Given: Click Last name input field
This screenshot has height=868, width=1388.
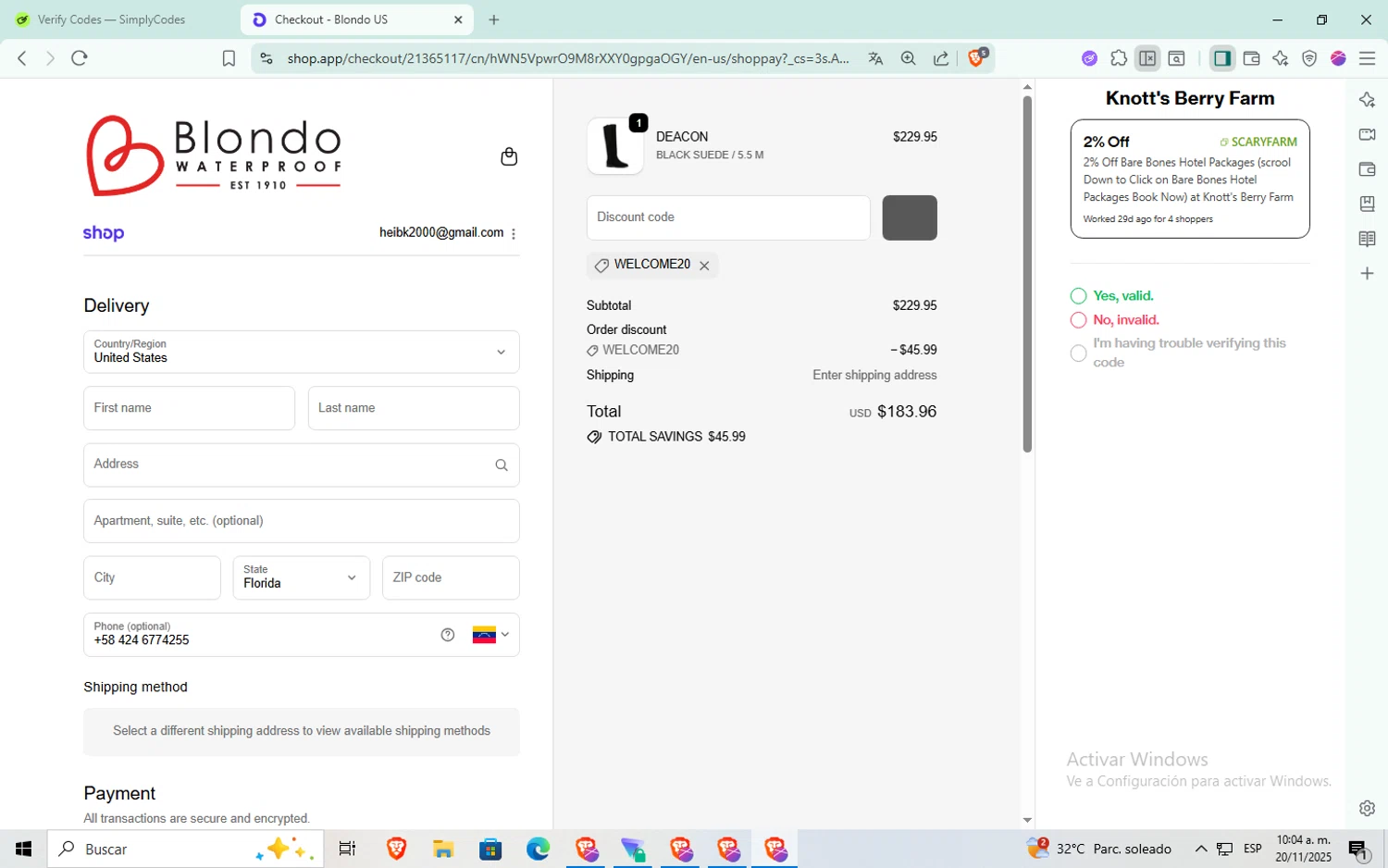Looking at the screenshot, I should click(x=414, y=408).
